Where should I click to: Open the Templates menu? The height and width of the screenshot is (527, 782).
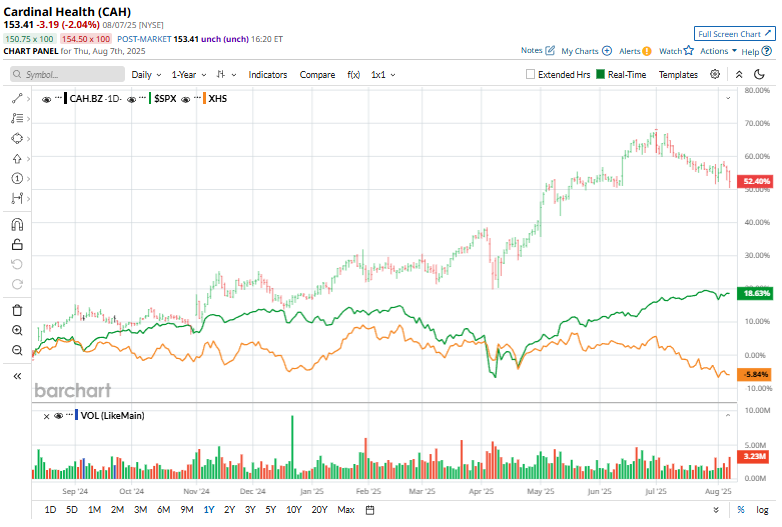click(678, 74)
